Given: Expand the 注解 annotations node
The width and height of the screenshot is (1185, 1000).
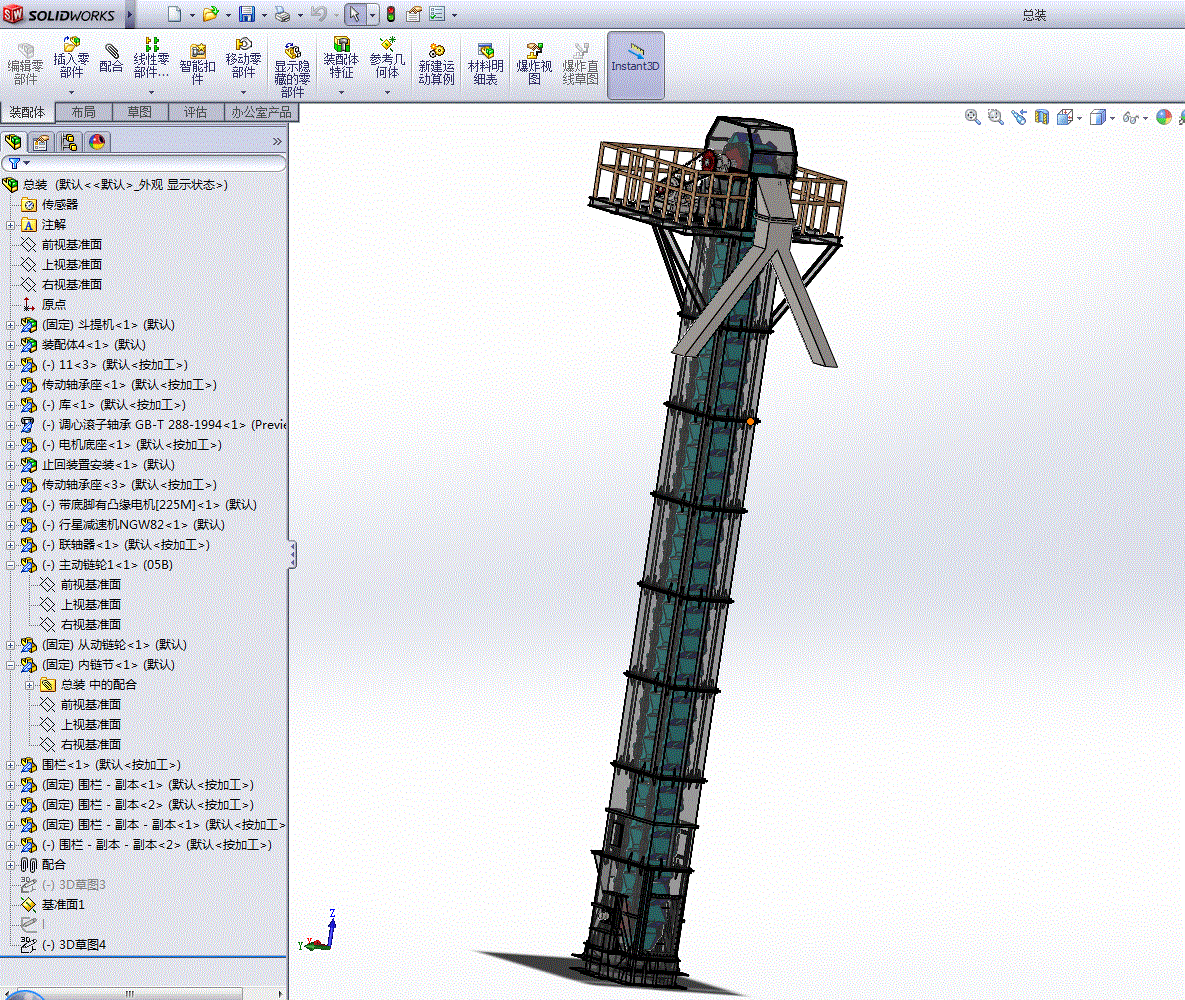Looking at the screenshot, I should pyautogui.click(x=11, y=225).
